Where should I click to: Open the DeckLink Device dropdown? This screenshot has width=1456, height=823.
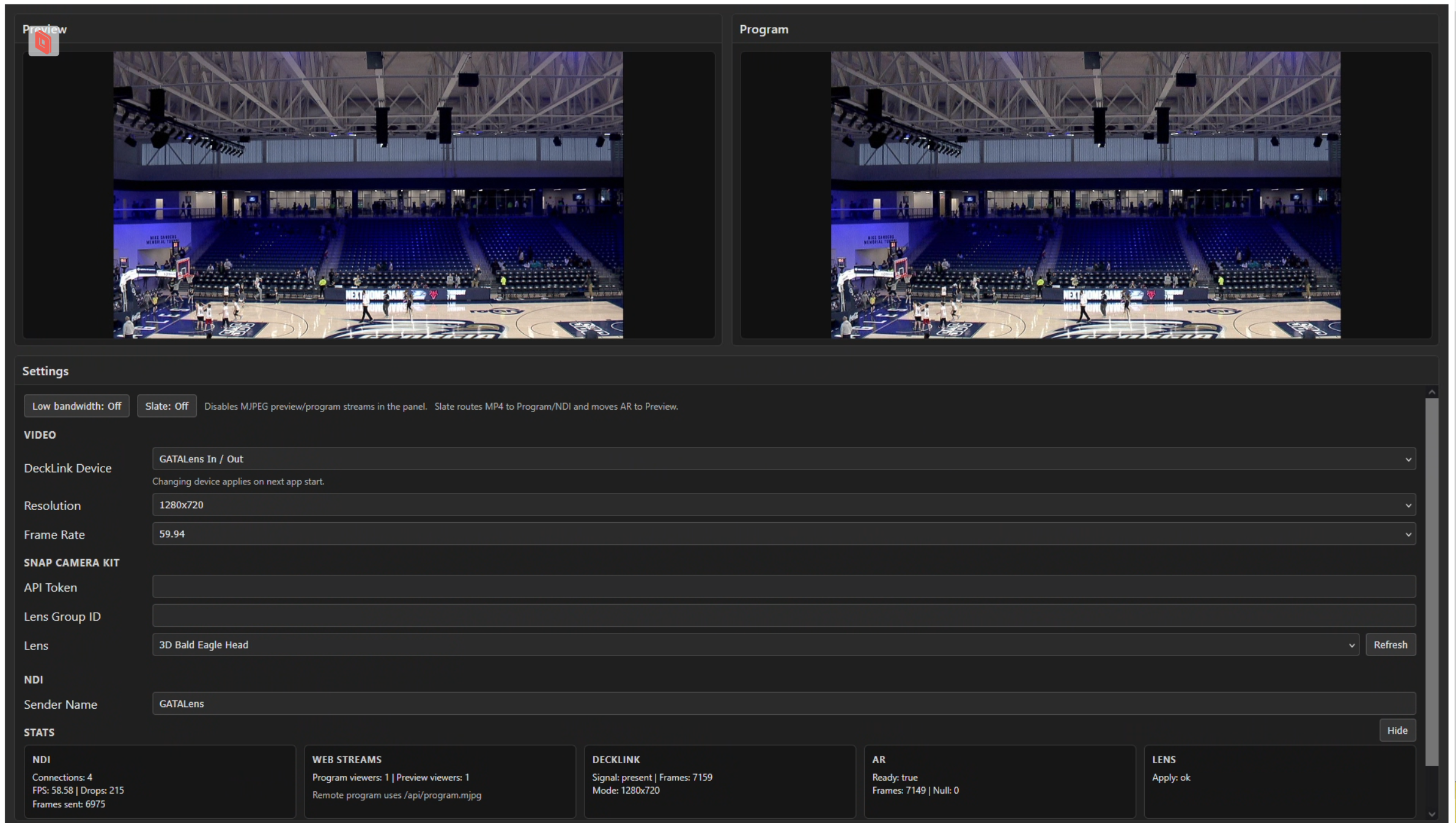point(783,459)
